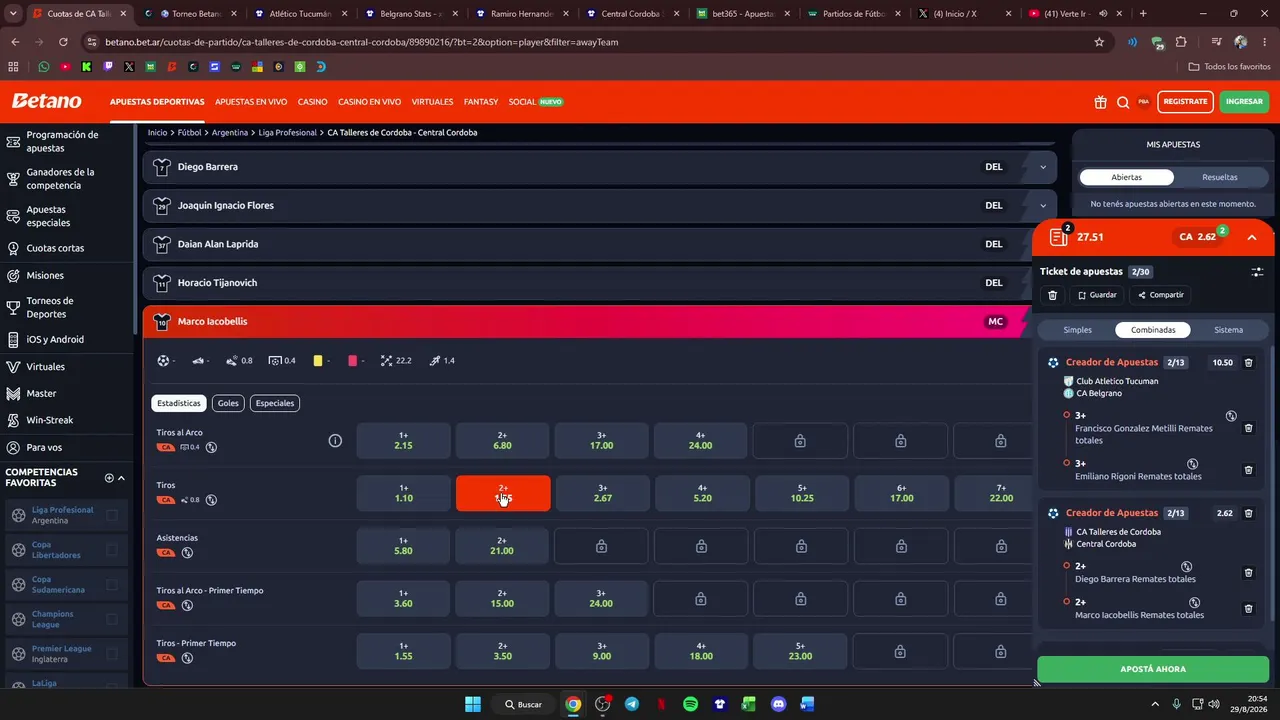
Task: Open Fantasy menu item
Action: tap(481, 102)
